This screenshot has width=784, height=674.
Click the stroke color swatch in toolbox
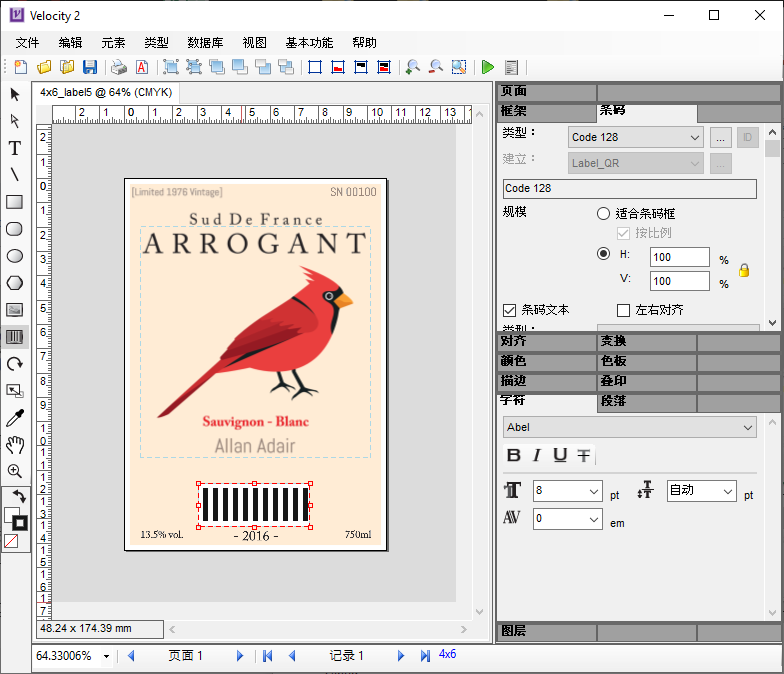pyautogui.click(x=19, y=523)
